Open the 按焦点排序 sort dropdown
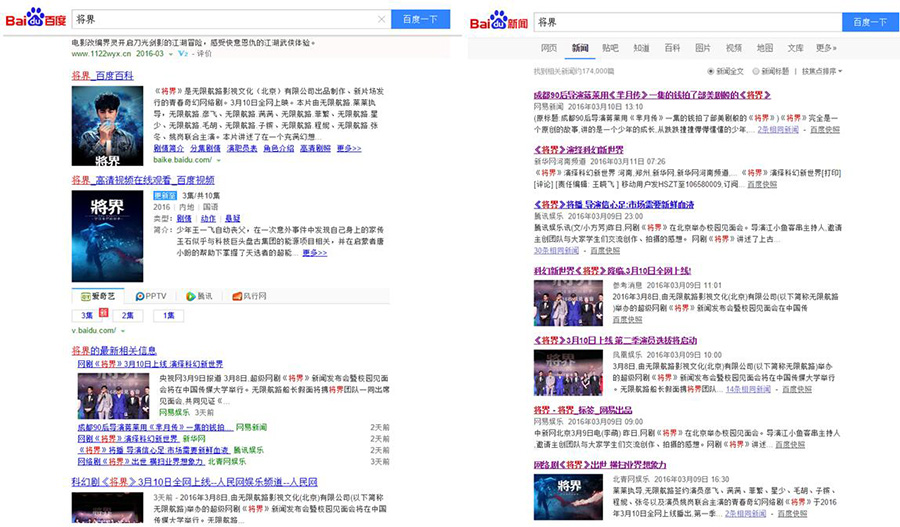 click(822, 72)
